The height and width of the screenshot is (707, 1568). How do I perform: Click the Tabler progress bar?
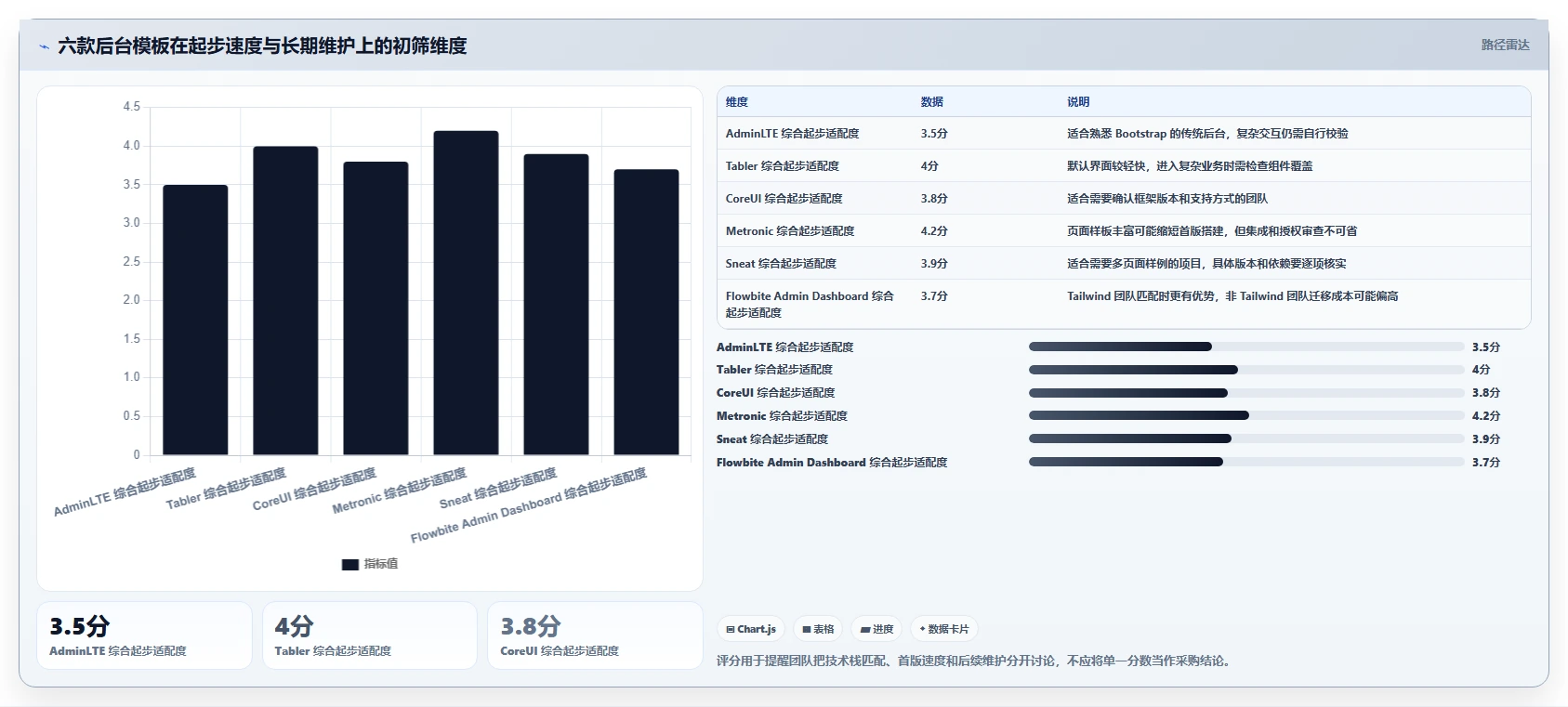point(1246,370)
